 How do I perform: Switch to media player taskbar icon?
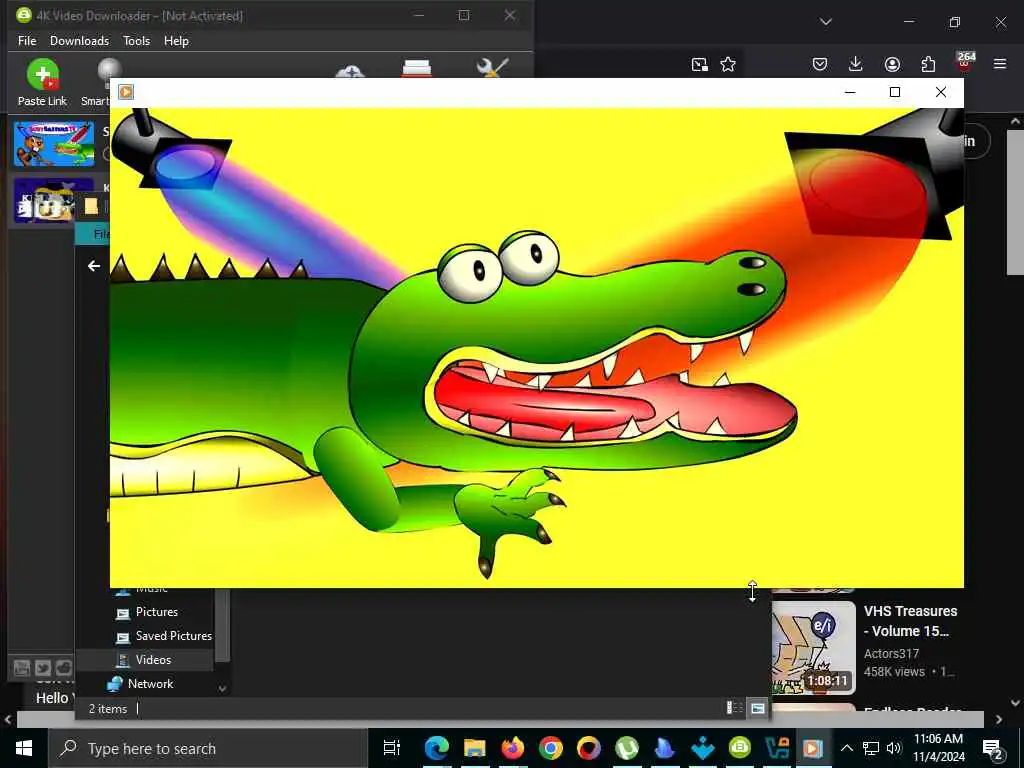tap(813, 748)
